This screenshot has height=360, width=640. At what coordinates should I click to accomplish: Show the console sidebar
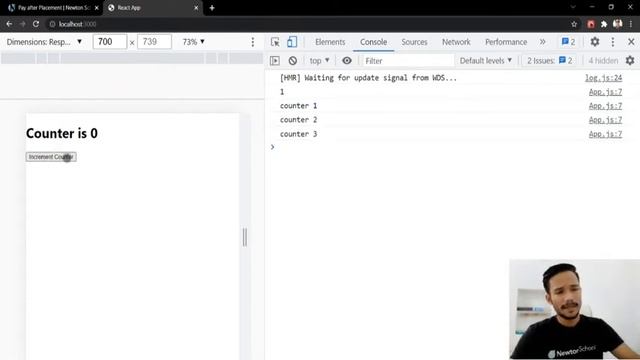click(x=275, y=61)
